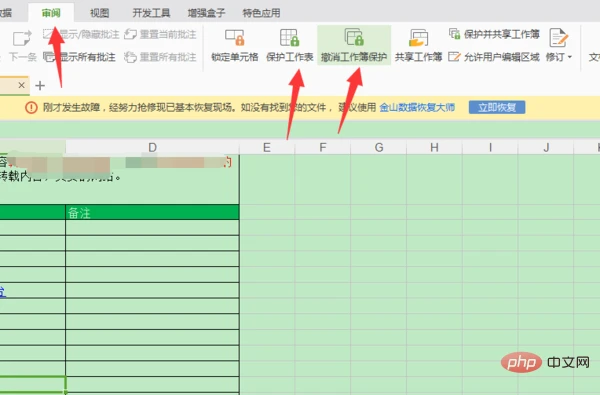
Task: Add a new document tab with plus
Action: click(40, 85)
